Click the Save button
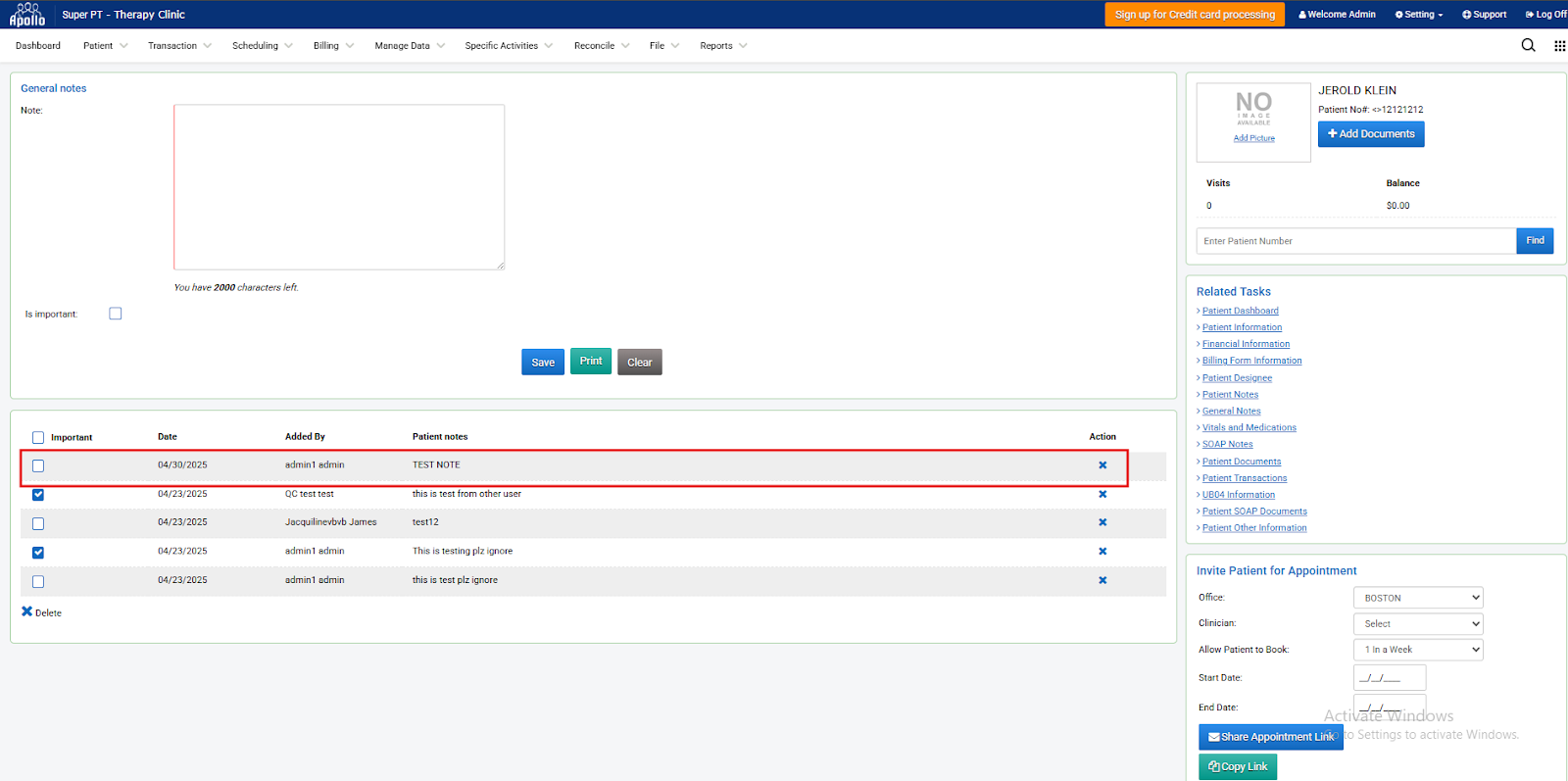This screenshot has height=781, width=1568. pos(543,363)
